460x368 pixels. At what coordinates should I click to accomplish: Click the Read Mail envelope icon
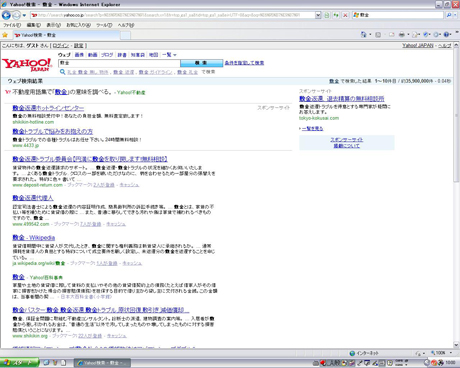coord(391,34)
